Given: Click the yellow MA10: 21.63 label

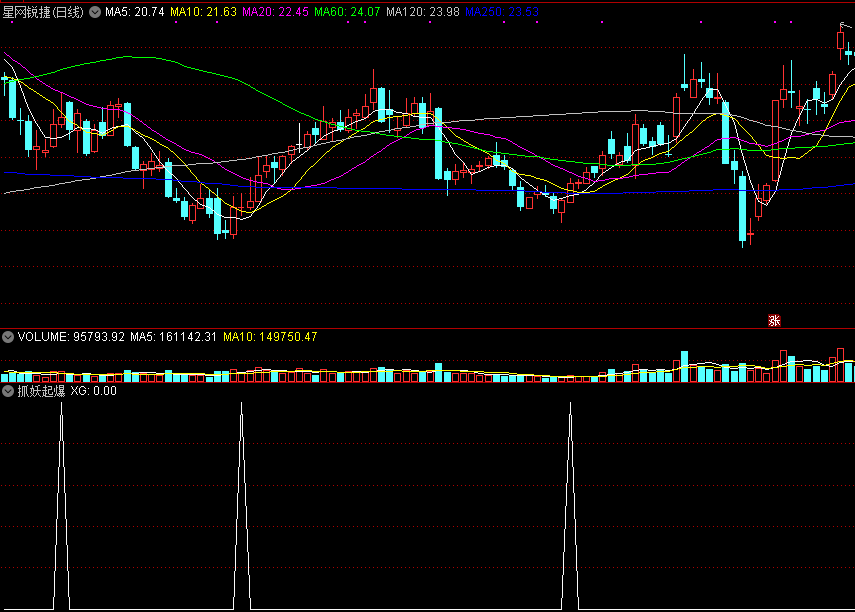Looking at the screenshot, I should pyautogui.click(x=203, y=12).
